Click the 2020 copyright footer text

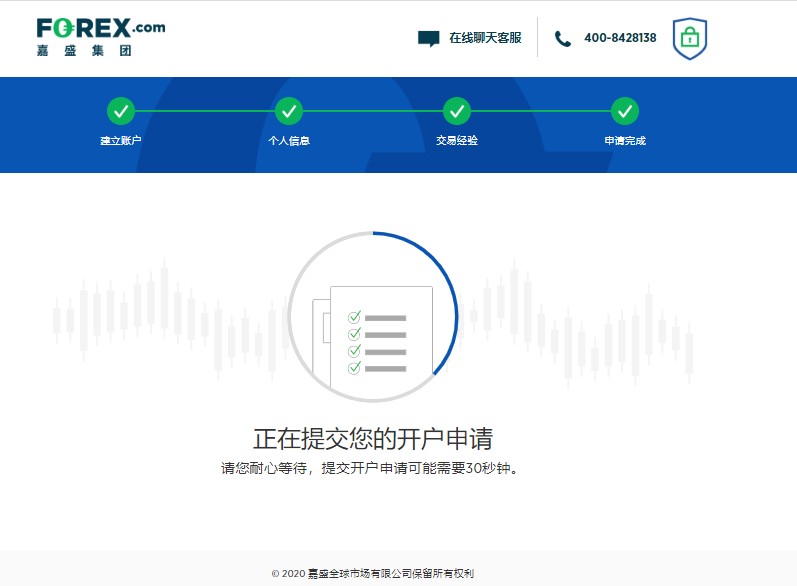(x=372, y=574)
